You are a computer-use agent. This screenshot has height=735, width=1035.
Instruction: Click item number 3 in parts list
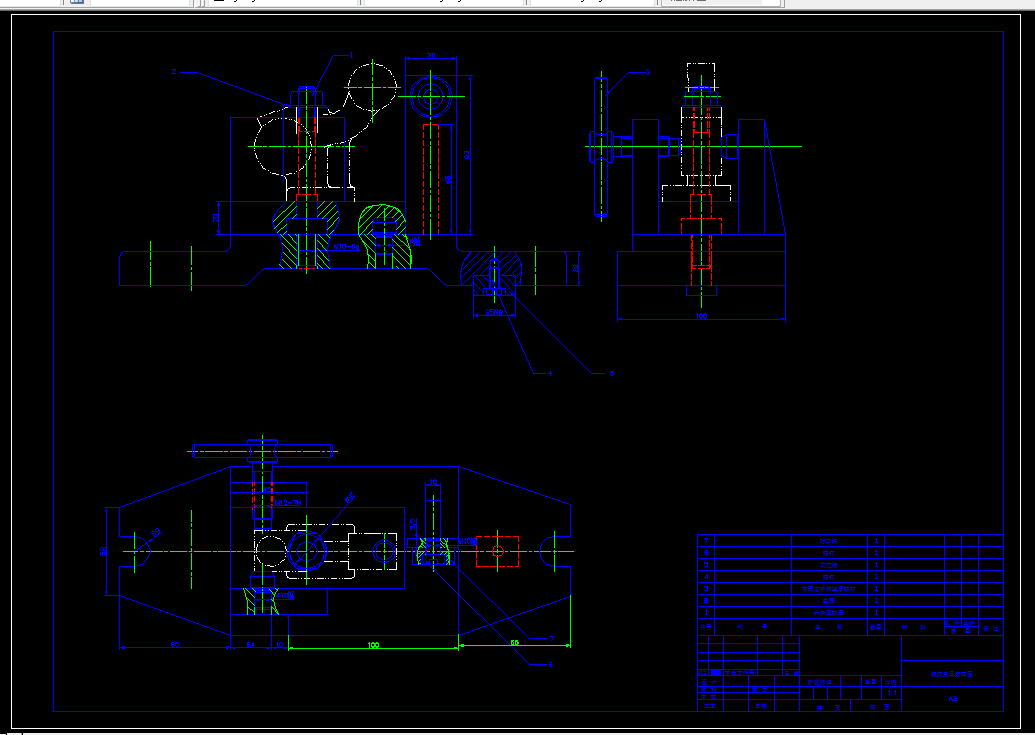tap(706, 589)
